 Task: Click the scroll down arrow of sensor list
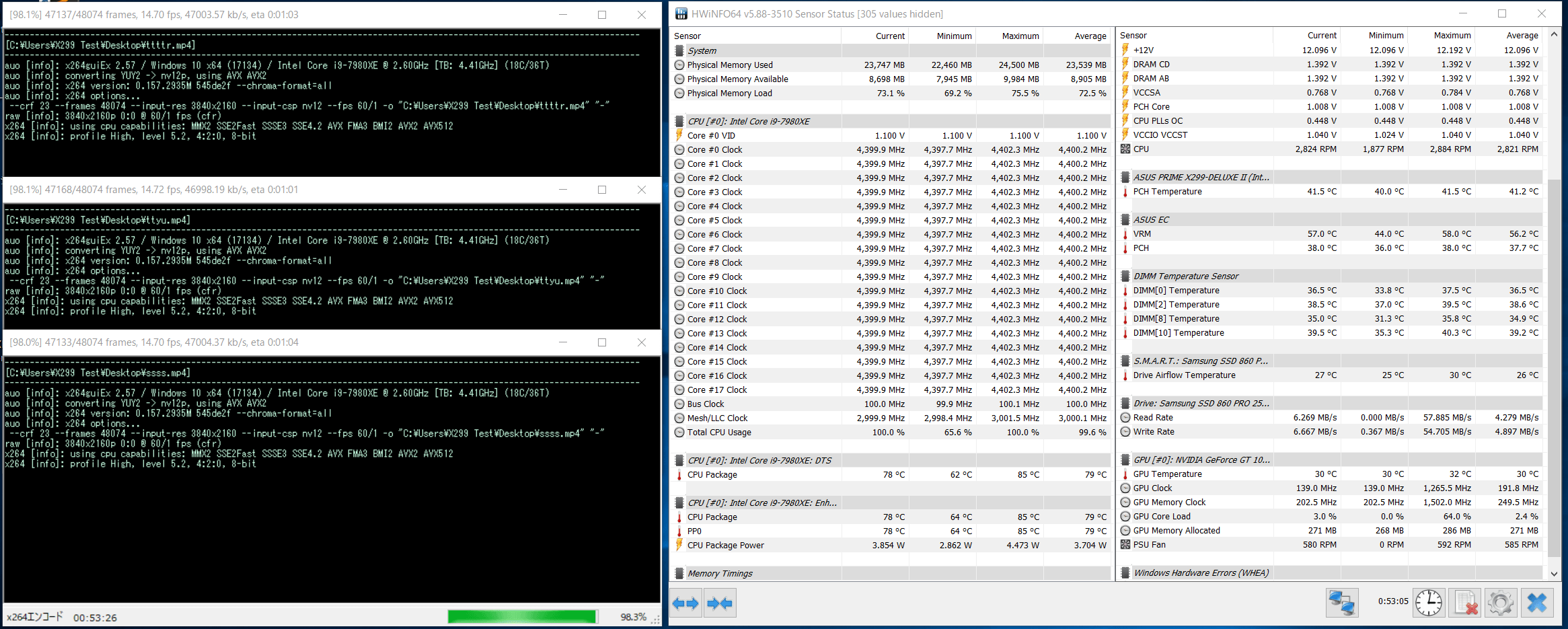tap(1554, 573)
